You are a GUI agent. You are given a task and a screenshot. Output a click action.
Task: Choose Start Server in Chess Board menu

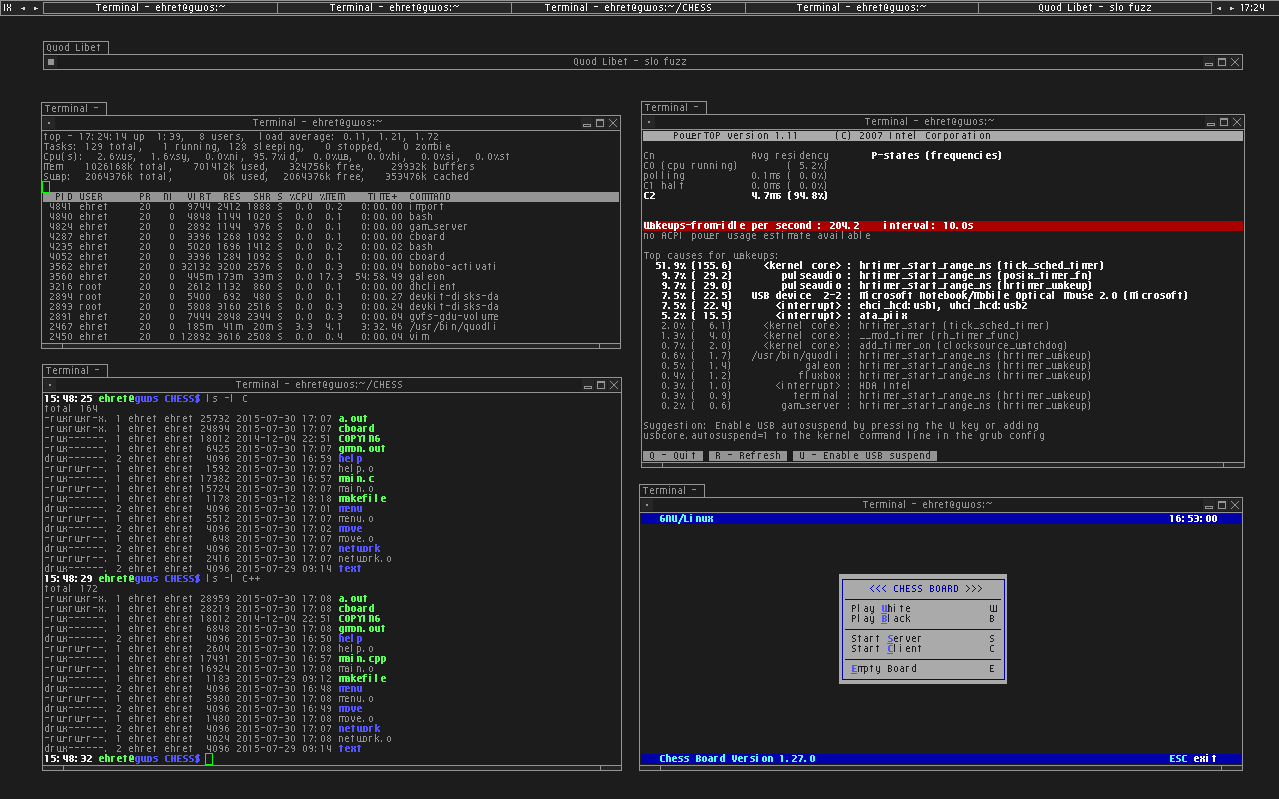[886, 638]
